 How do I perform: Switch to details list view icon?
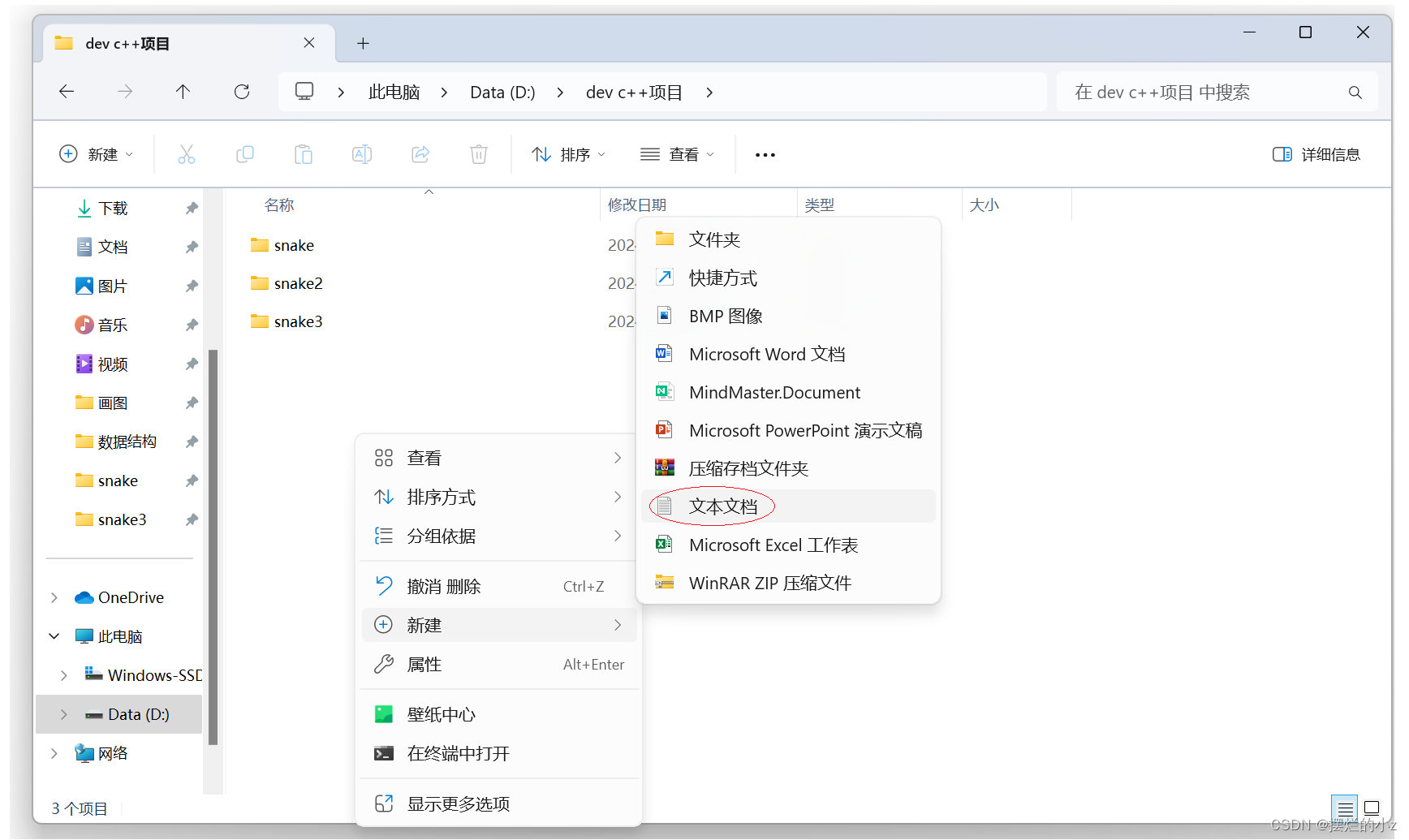point(1345,808)
